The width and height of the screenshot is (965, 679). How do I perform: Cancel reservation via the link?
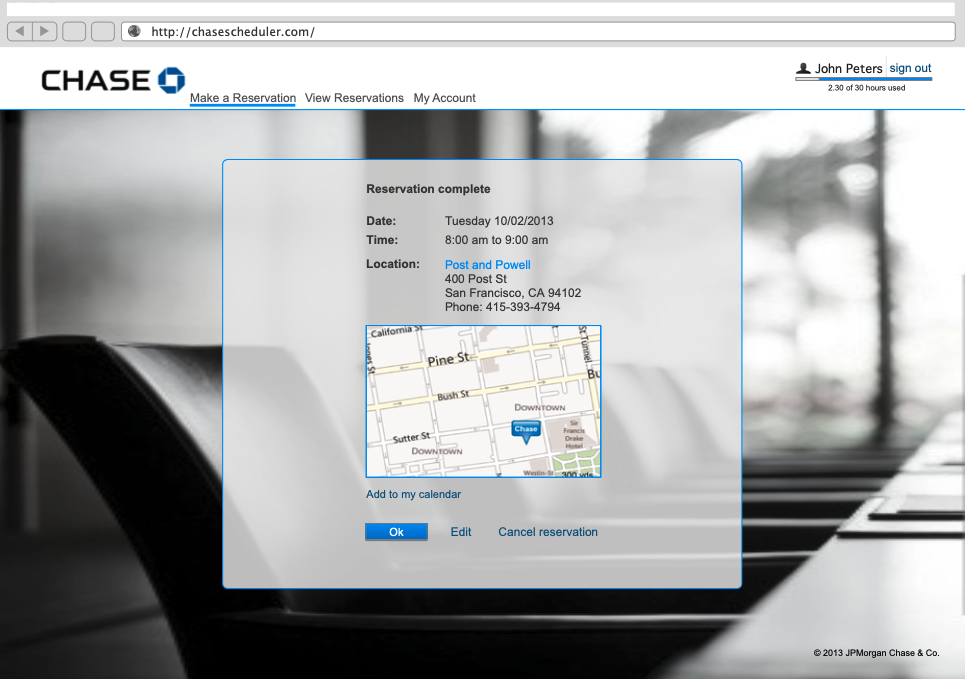(x=547, y=532)
